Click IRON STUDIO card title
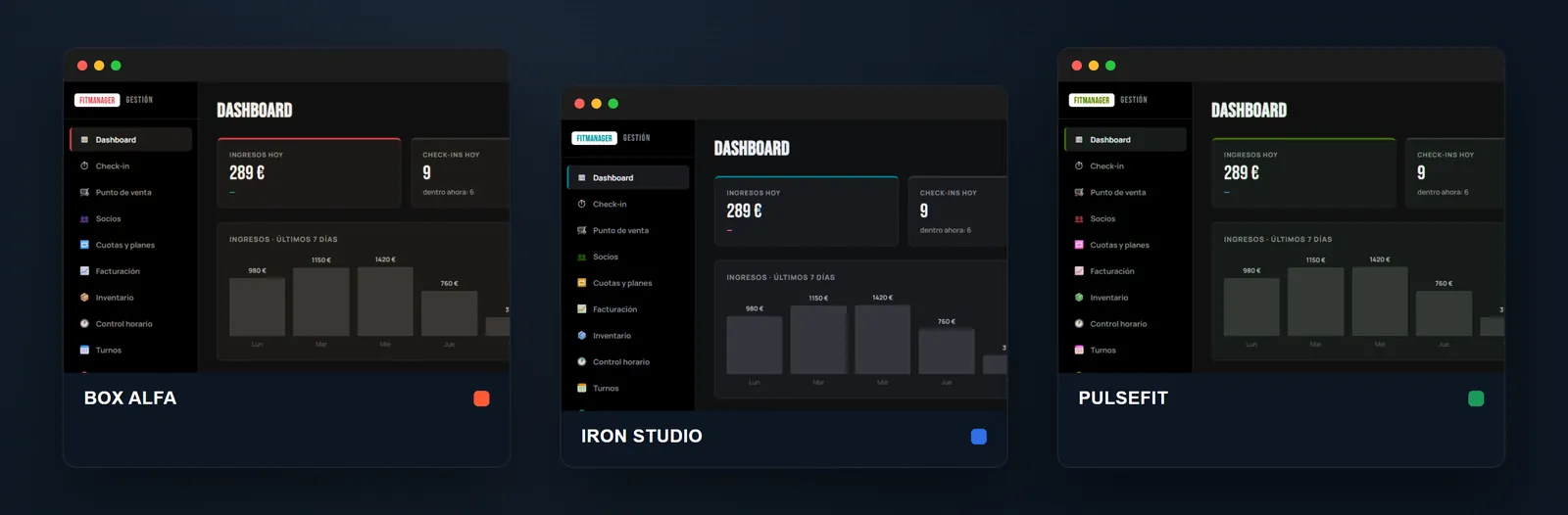Viewport: 1568px width, 515px height. click(x=642, y=437)
